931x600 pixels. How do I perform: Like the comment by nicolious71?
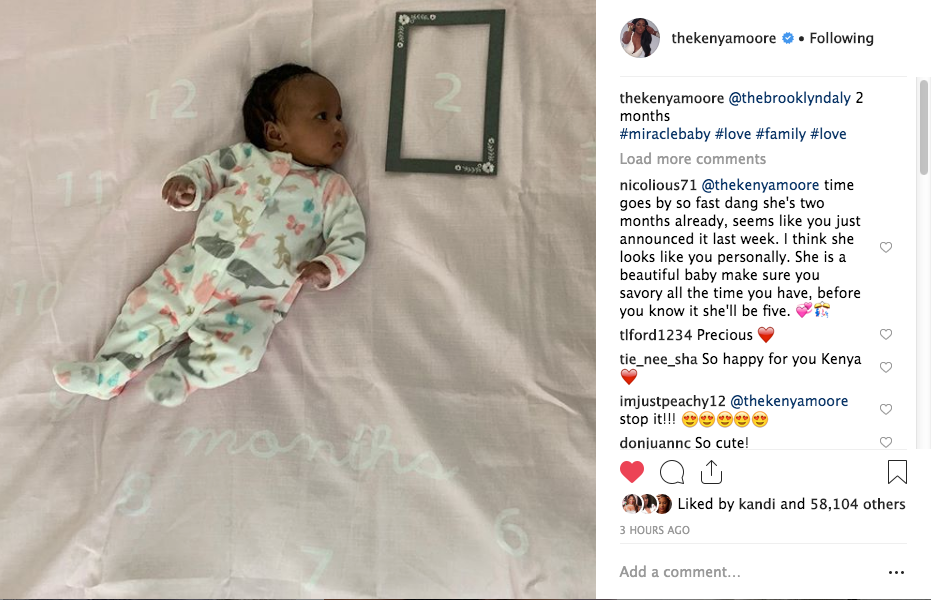click(x=886, y=247)
